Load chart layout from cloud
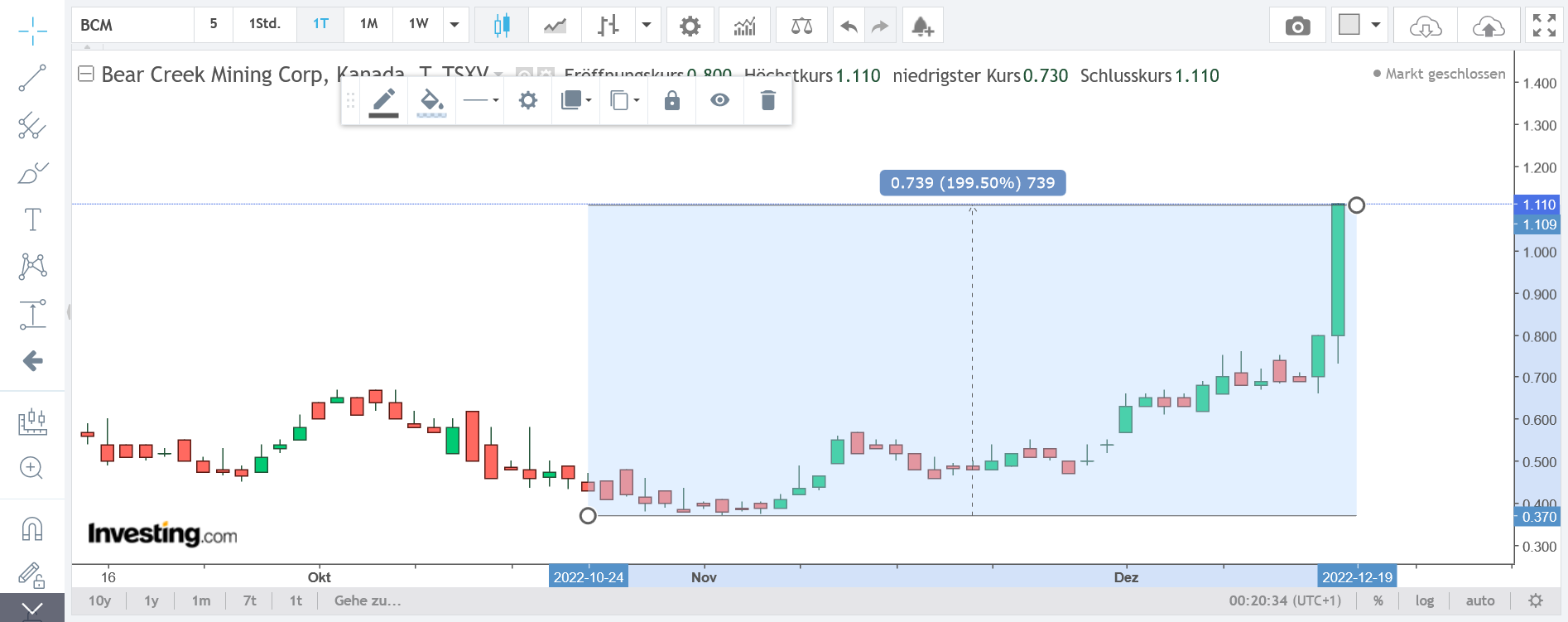This screenshot has width=1568, height=622. tap(1425, 26)
